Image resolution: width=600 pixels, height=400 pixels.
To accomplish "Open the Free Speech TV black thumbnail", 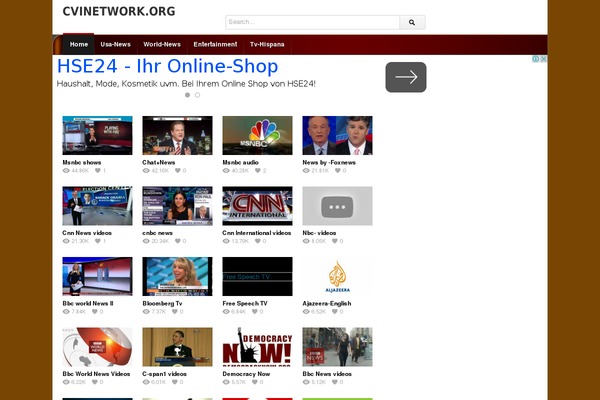I will click(x=258, y=276).
